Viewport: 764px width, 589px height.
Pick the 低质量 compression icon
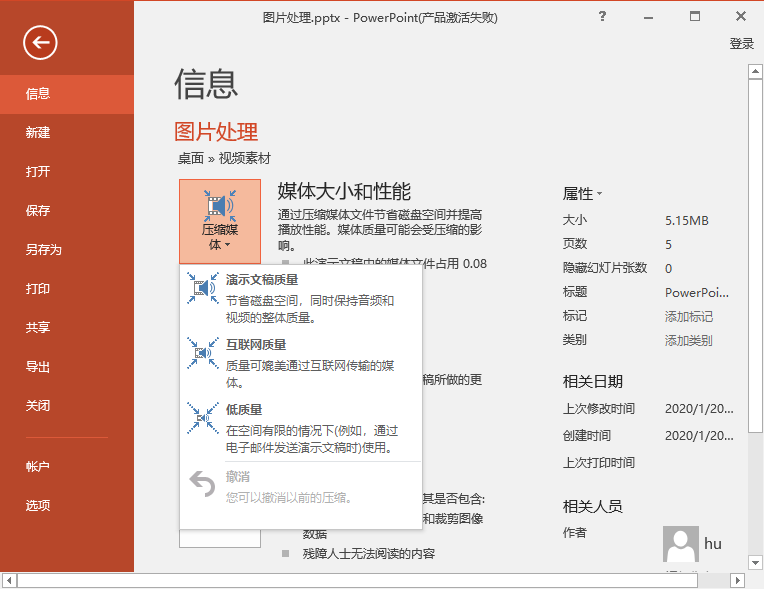click(203, 418)
